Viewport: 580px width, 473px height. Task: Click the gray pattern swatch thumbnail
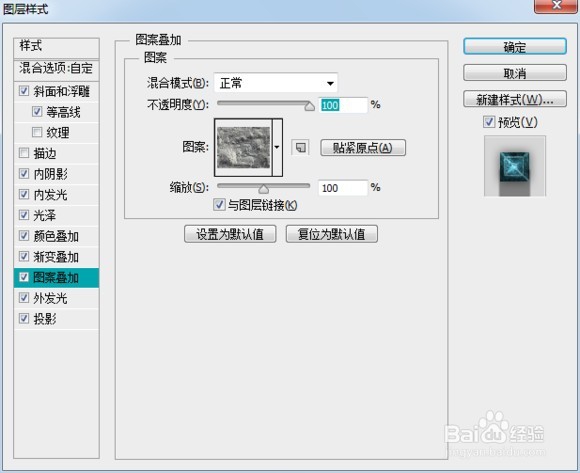coord(243,147)
